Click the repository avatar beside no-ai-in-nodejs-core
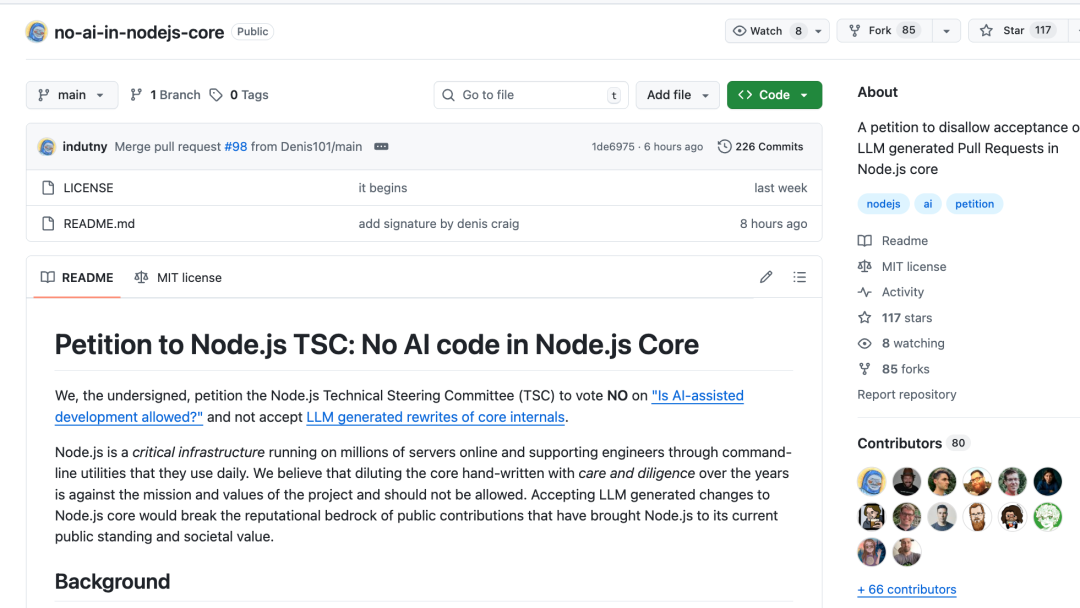 click(x=36, y=31)
